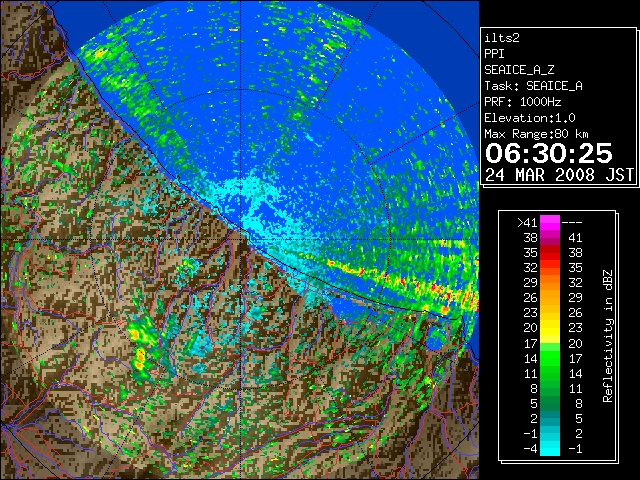Click the strong red echo band offshore east
Image resolution: width=640 pixels, height=480 pixels.
click(x=404, y=283)
